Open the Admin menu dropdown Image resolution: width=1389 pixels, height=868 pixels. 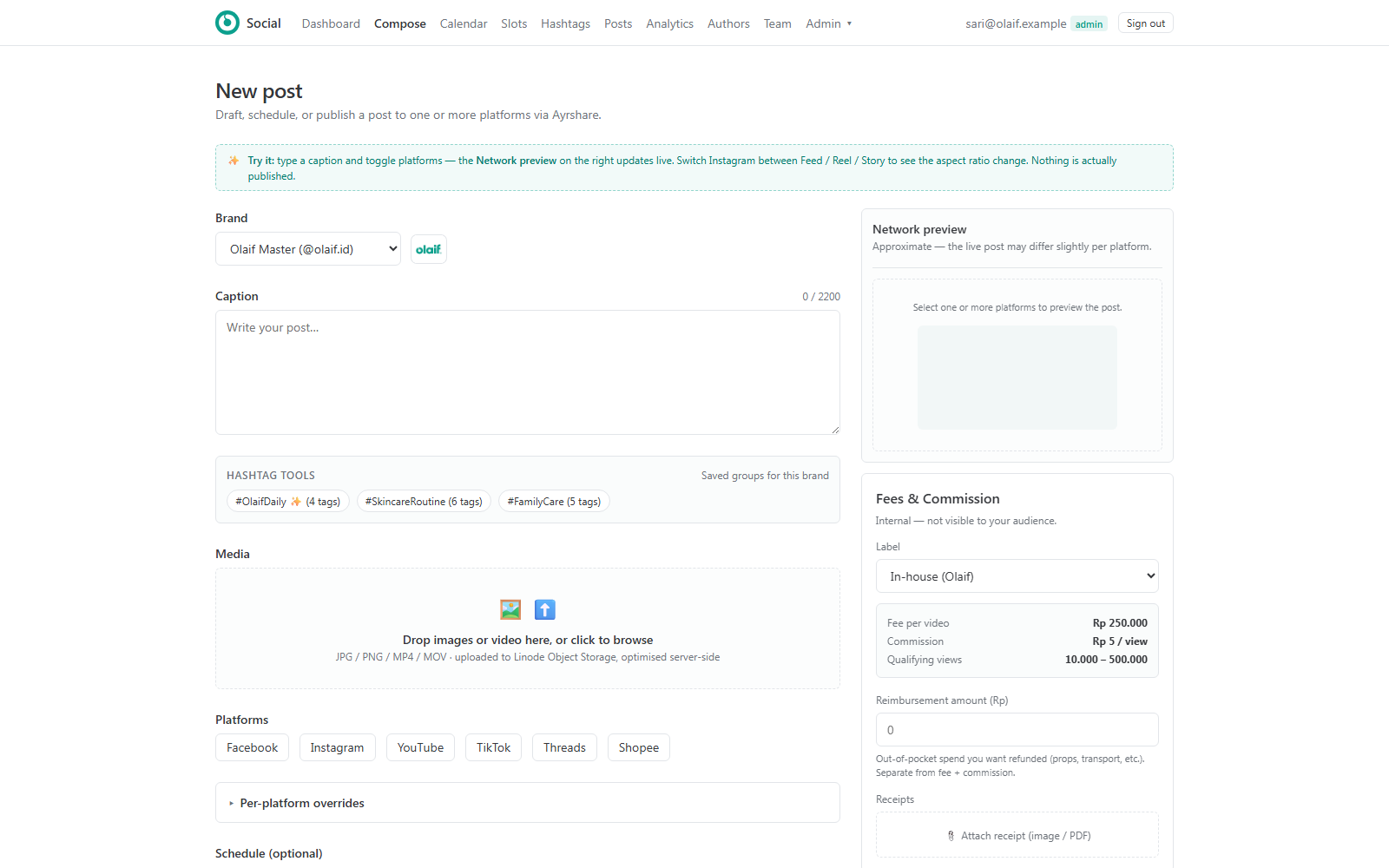[828, 23]
